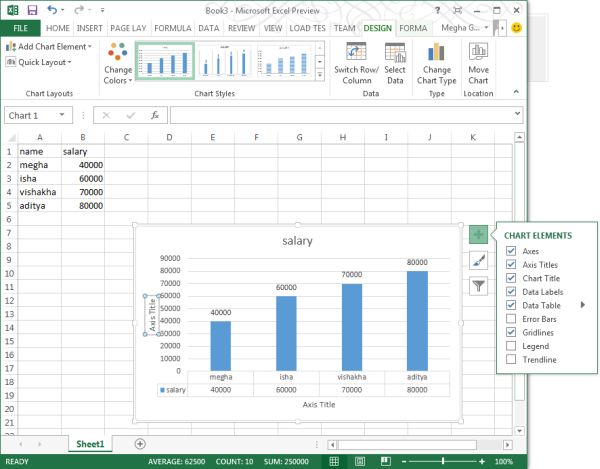
Task: Select the second chart style thumbnail
Action: click(225, 61)
